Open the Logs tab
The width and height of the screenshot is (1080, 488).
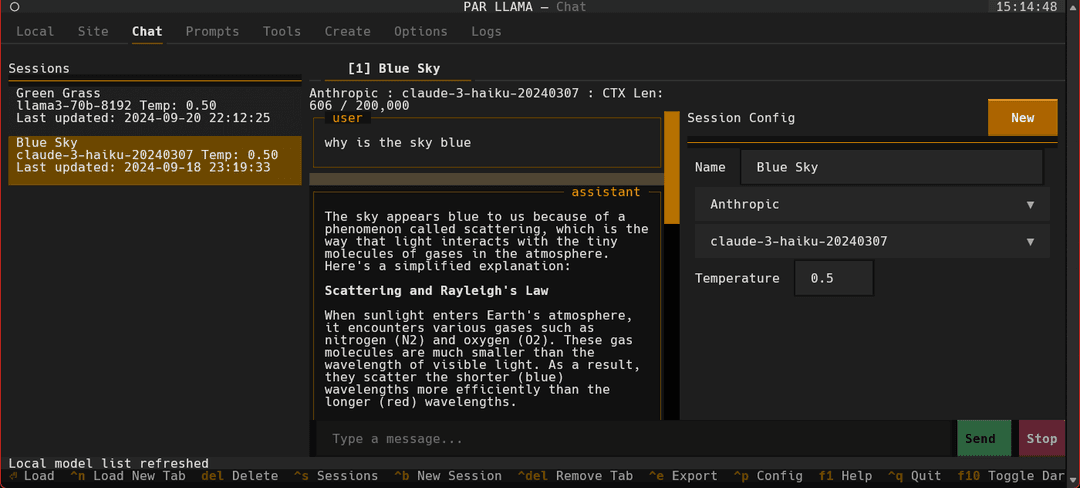pyautogui.click(x=486, y=32)
